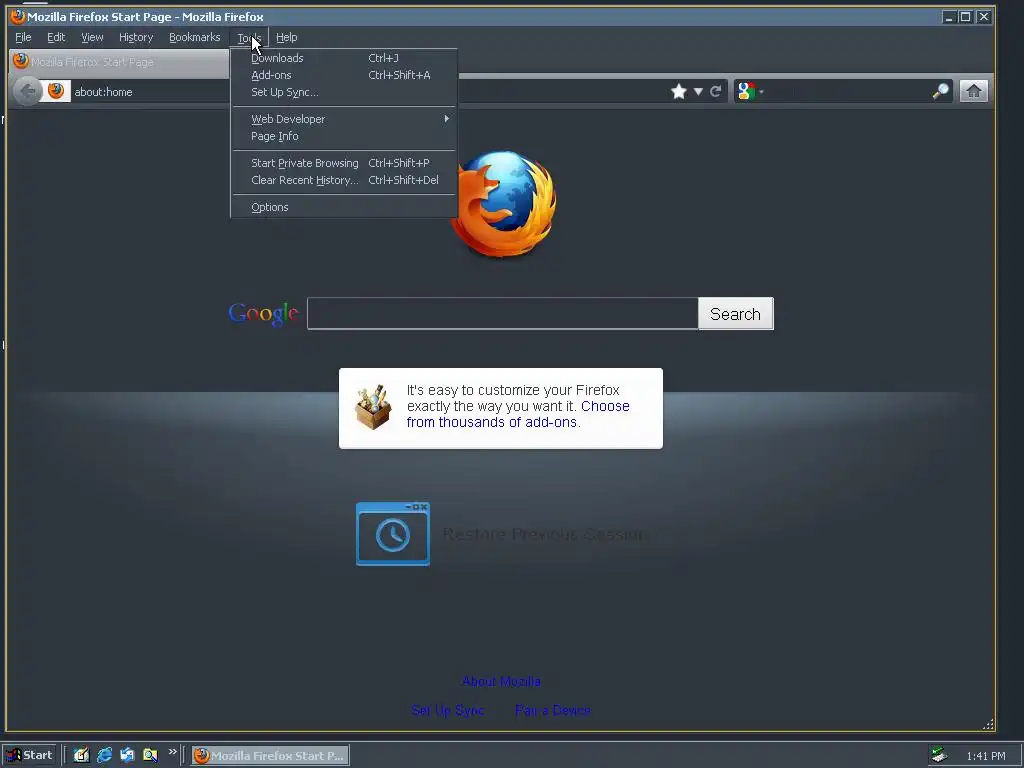
Task: Click the Google search field on start page
Action: (502, 313)
